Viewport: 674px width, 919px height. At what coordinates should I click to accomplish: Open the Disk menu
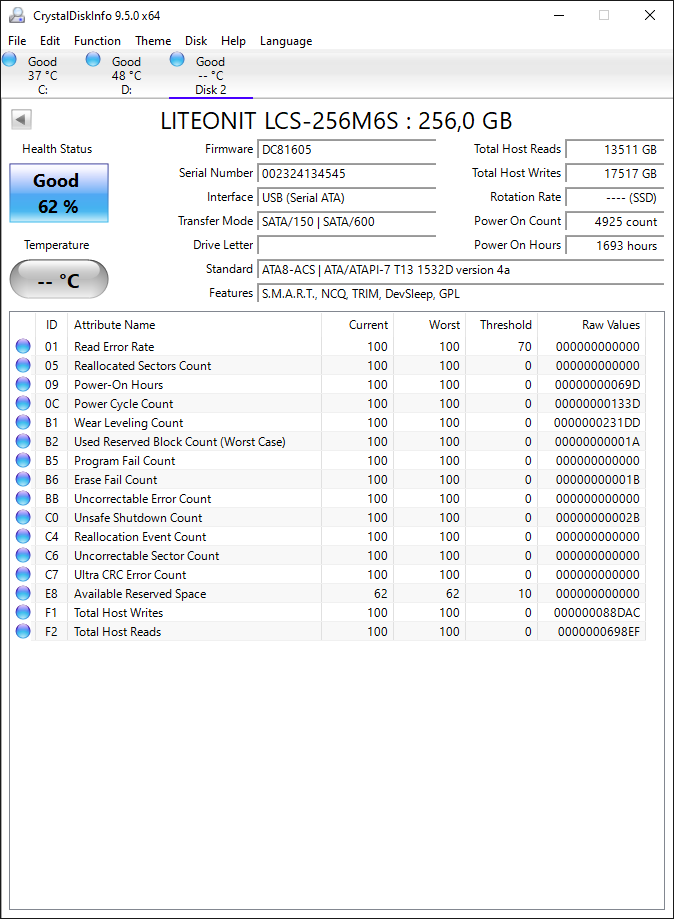click(x=196, y=40)
